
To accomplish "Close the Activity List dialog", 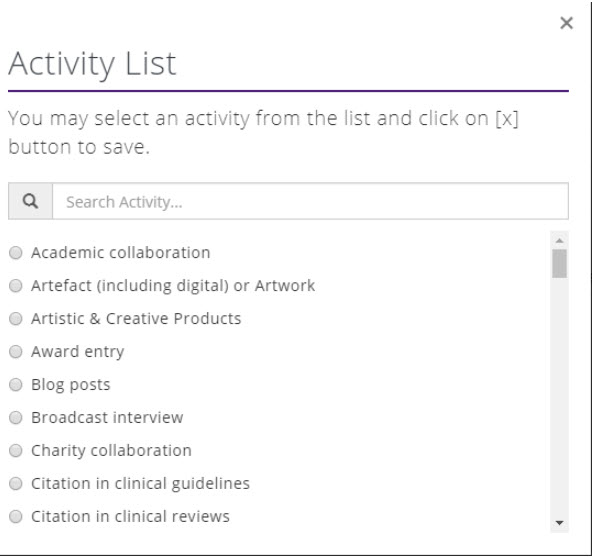I will pyautogui.click(x=566, y=23).
